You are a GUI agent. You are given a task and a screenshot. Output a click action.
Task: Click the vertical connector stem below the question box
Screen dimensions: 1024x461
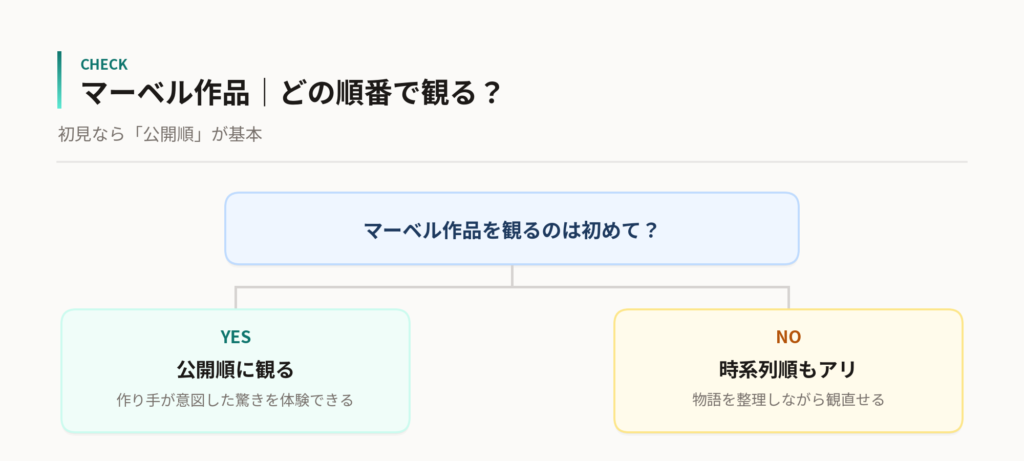point(512,276)
